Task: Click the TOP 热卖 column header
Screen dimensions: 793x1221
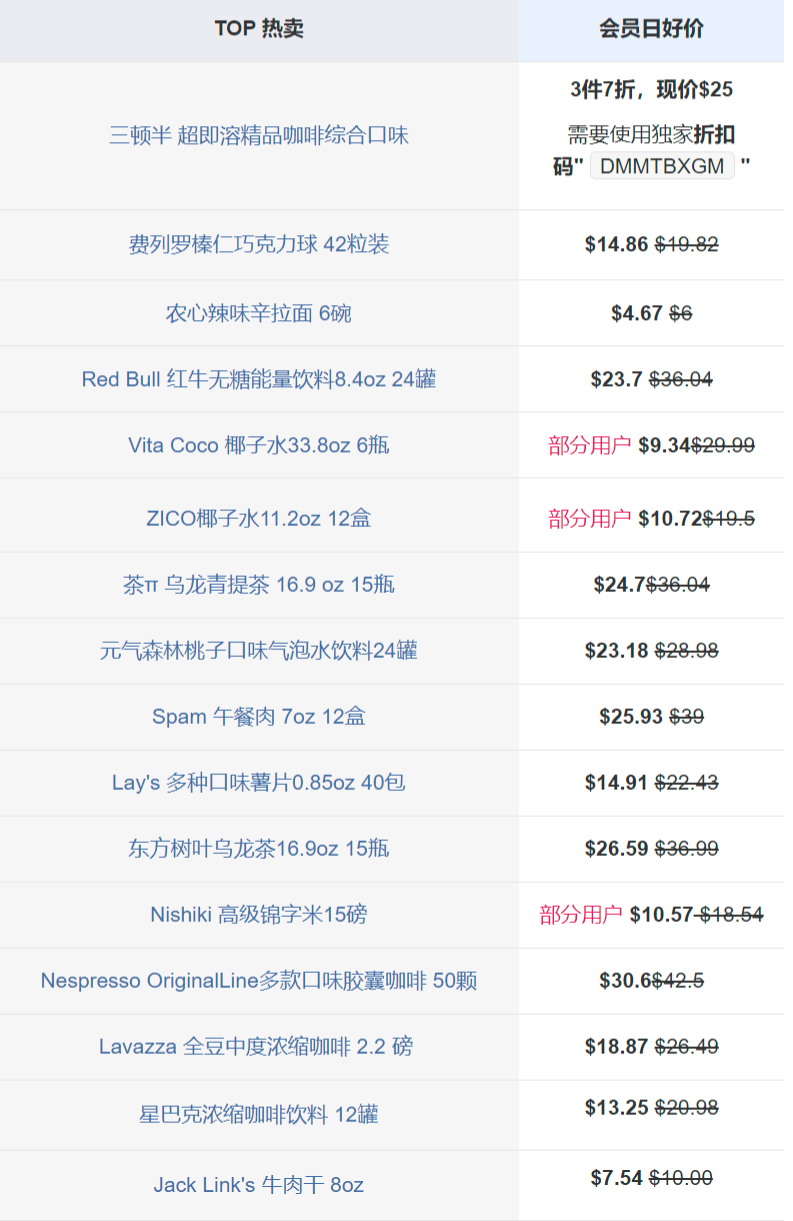Action: 258,28
